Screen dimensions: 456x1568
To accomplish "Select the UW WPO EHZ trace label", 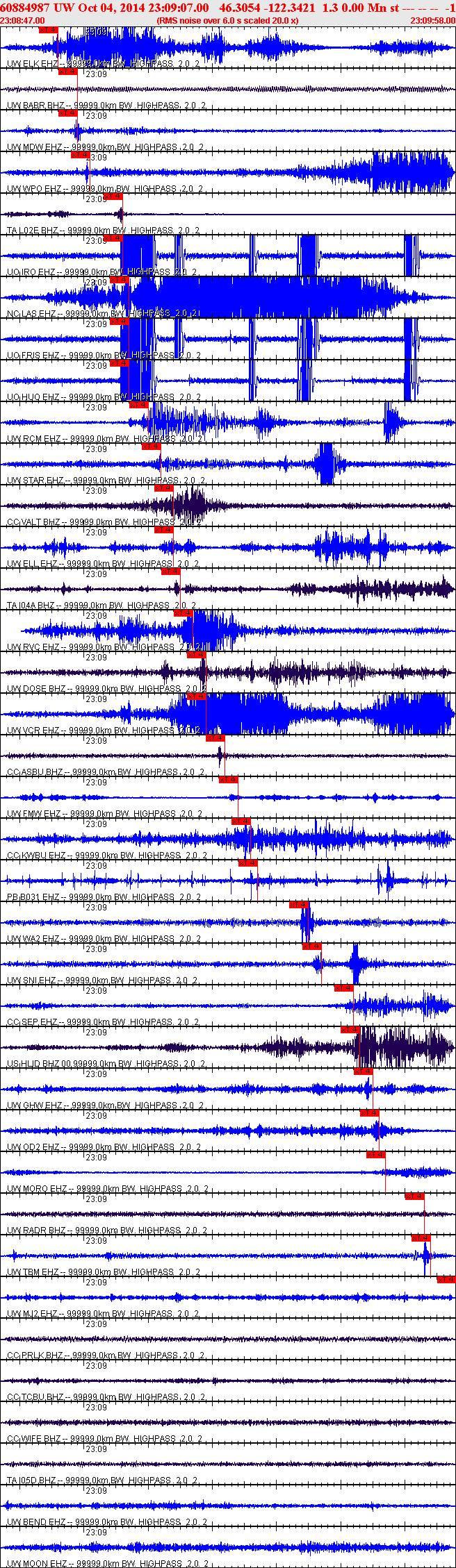I will [x=105, y=189].
